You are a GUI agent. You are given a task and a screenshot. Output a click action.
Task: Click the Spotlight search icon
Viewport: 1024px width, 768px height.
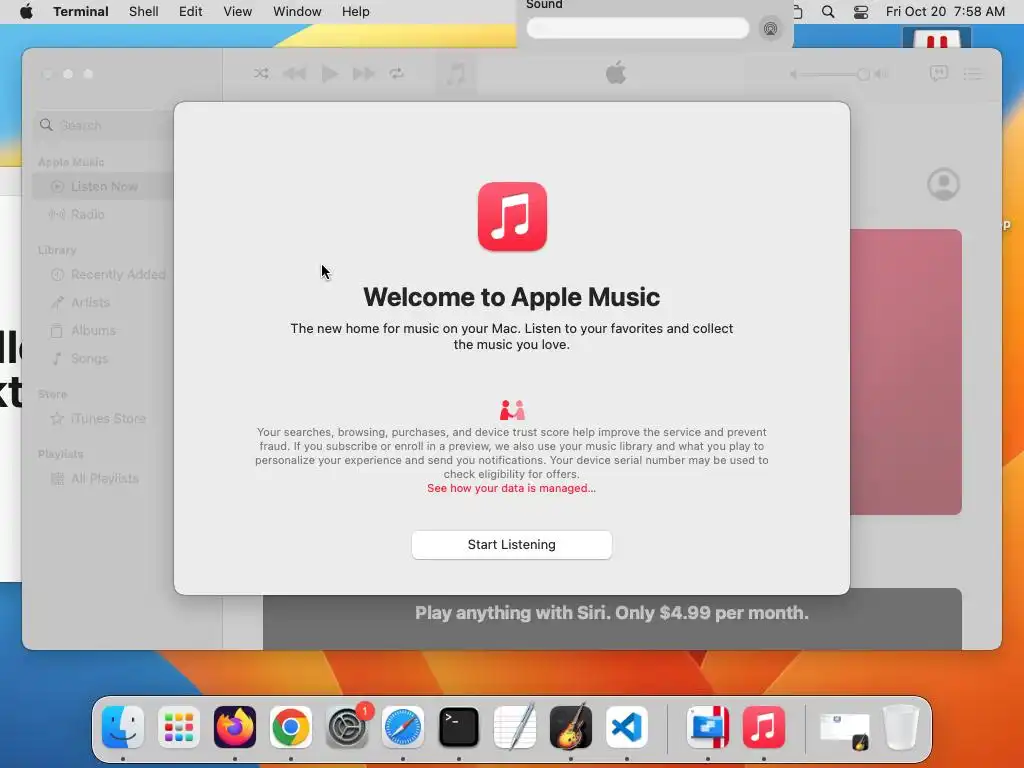pos(828,12)
